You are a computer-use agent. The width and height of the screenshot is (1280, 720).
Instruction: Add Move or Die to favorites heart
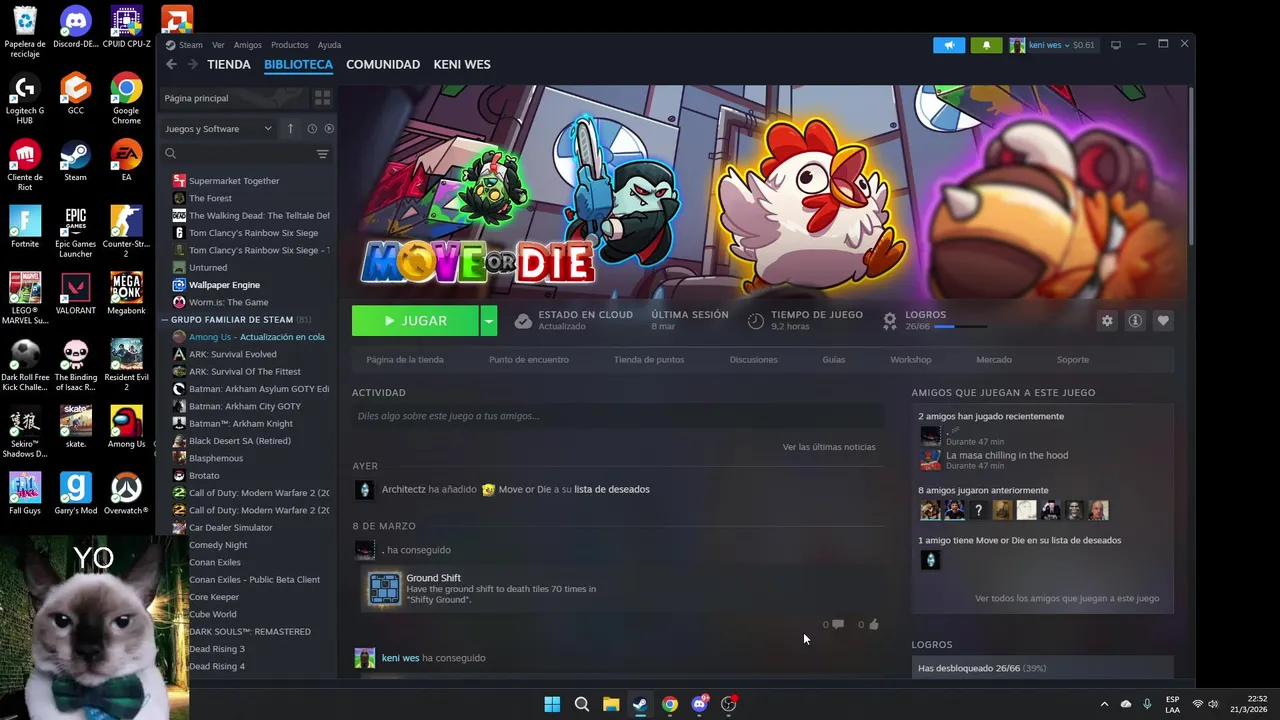click(x=1163, y=321)
